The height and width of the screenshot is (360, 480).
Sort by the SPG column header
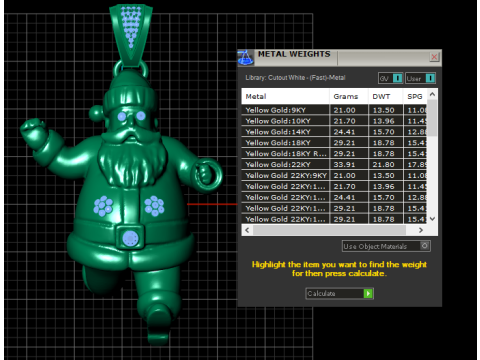(415, 96)
